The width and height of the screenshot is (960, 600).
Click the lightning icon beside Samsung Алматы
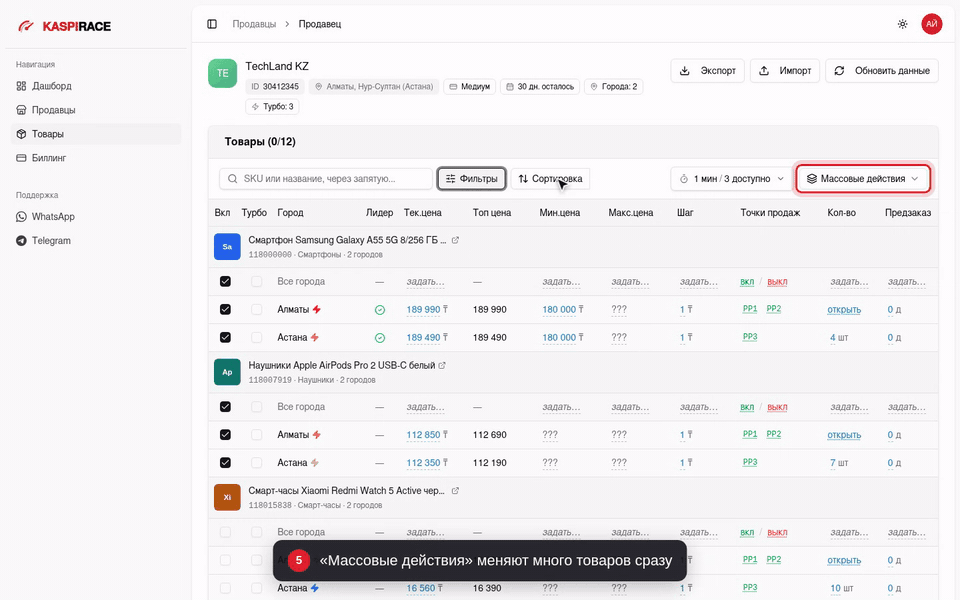tap(317, 309)
